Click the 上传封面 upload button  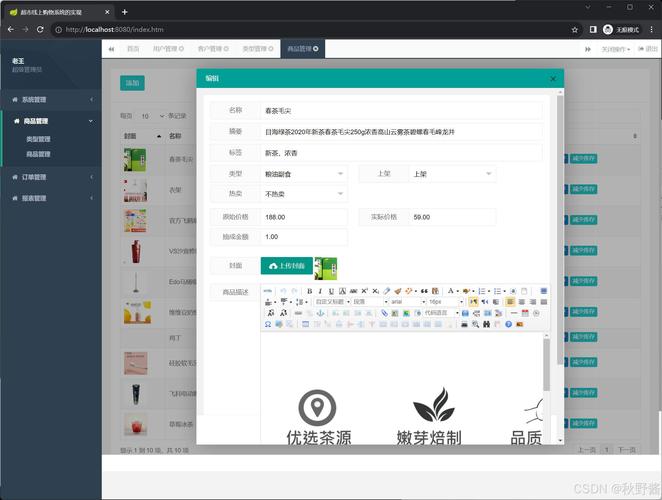287,266
